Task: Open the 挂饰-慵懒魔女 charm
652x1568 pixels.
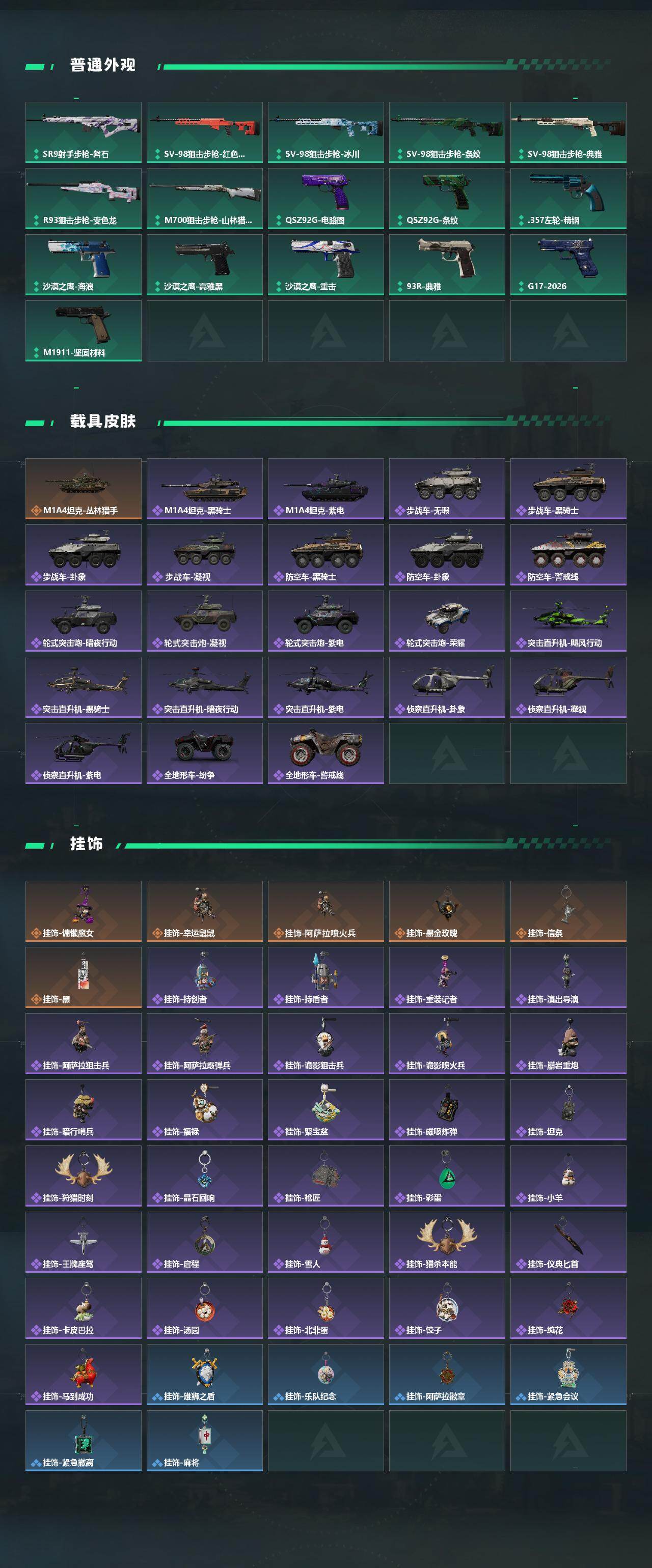Action: click(84, 911)
